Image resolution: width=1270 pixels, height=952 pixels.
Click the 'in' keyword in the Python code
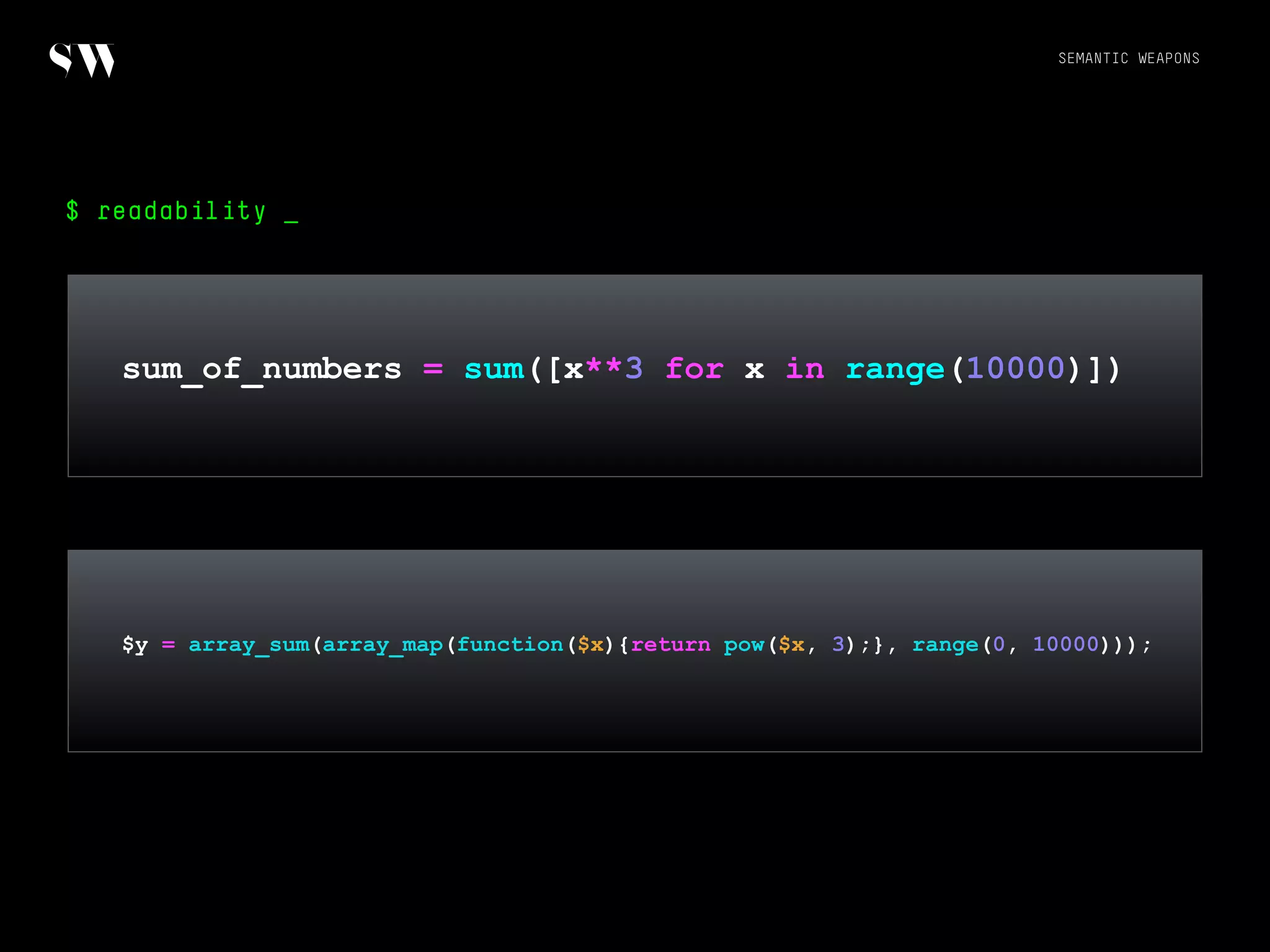[x=805, y=369]
